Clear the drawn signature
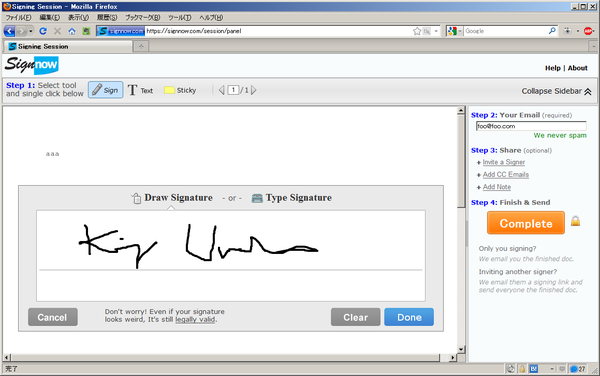 (355, 317)
